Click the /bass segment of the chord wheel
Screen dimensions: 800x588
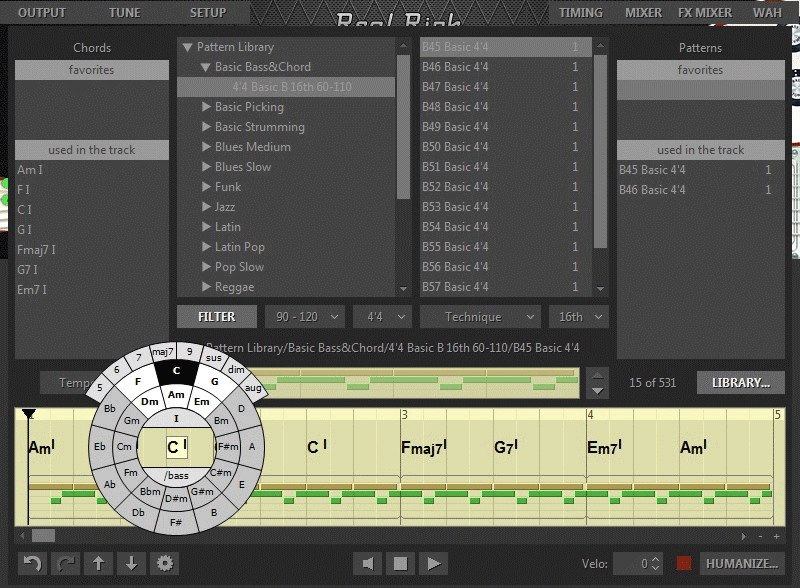(177, 476)
